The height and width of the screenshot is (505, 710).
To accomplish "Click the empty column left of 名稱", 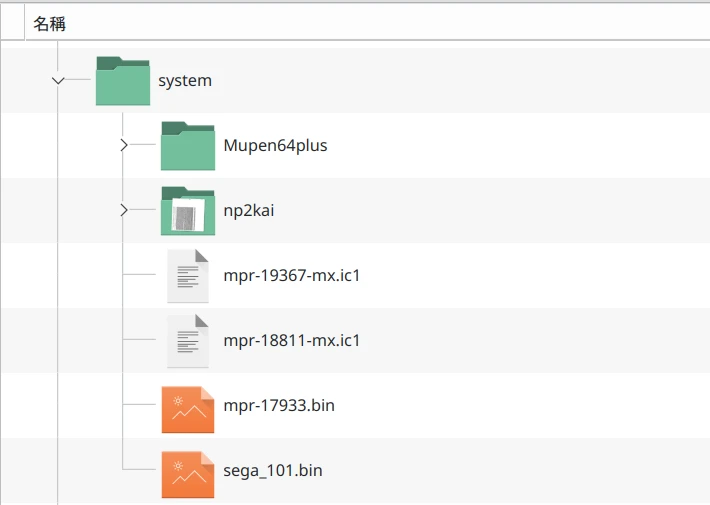I will click(12, 23).
